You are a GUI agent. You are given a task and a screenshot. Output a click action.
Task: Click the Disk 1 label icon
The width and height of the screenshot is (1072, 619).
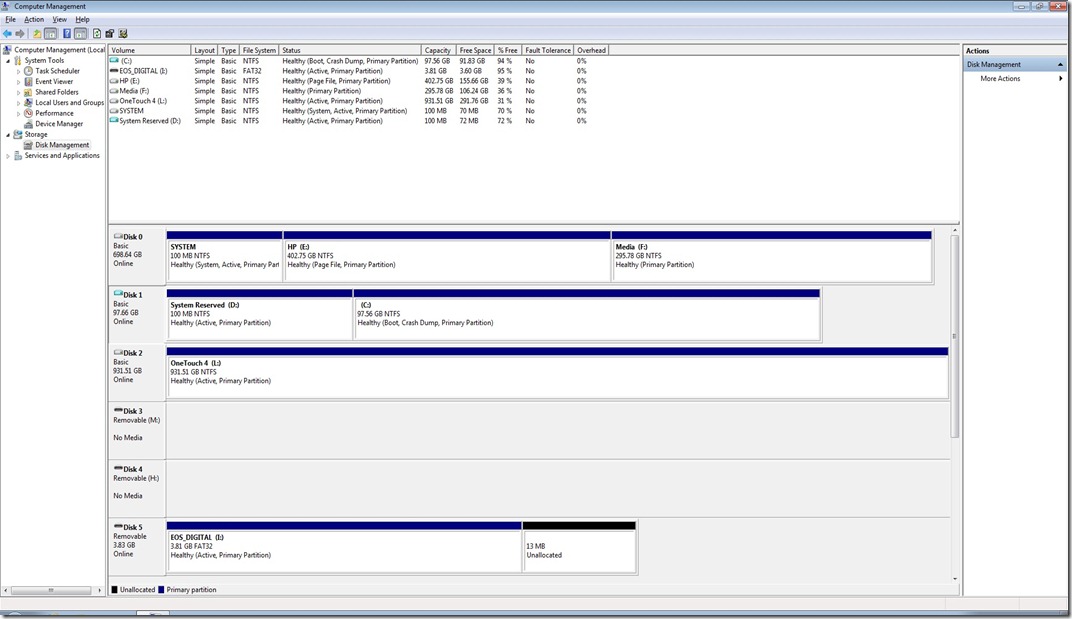click(x=118, y=295)
